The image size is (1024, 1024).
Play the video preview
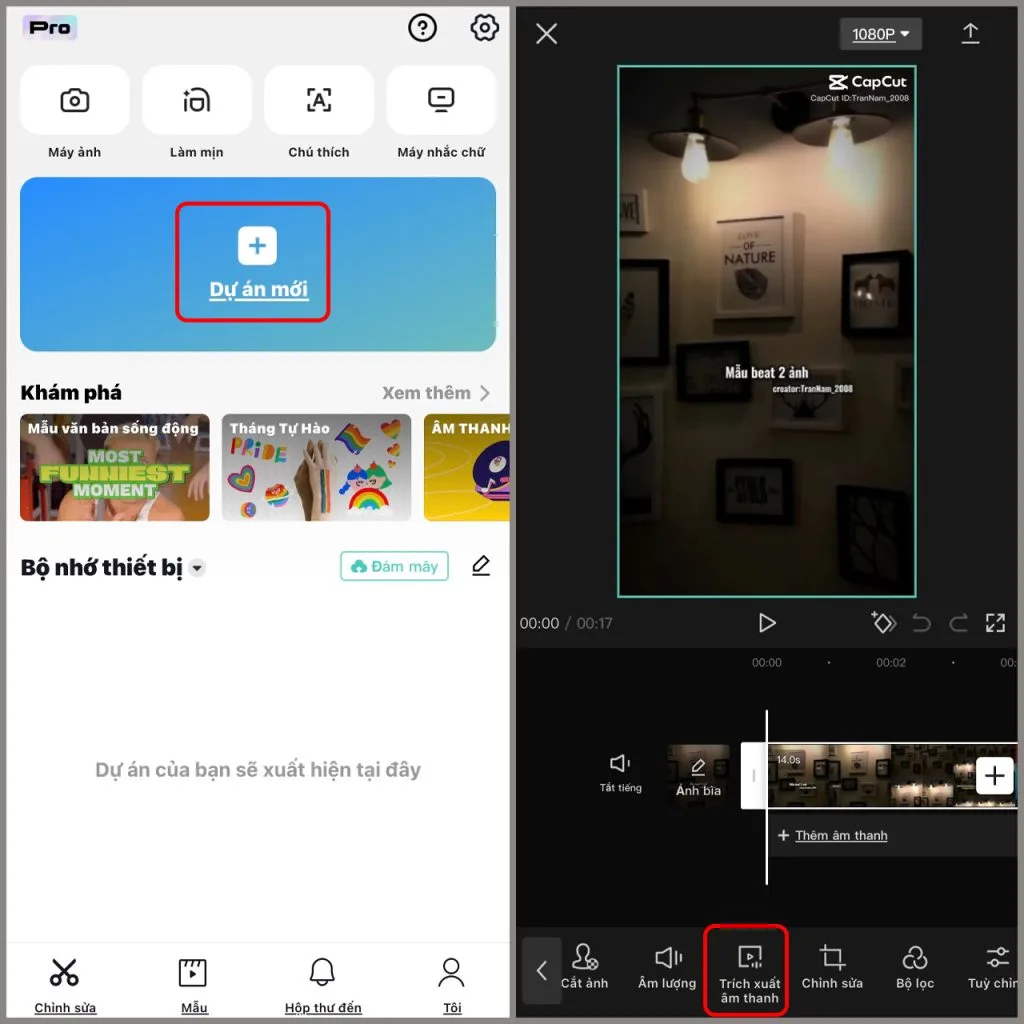[x=767, y=623]
